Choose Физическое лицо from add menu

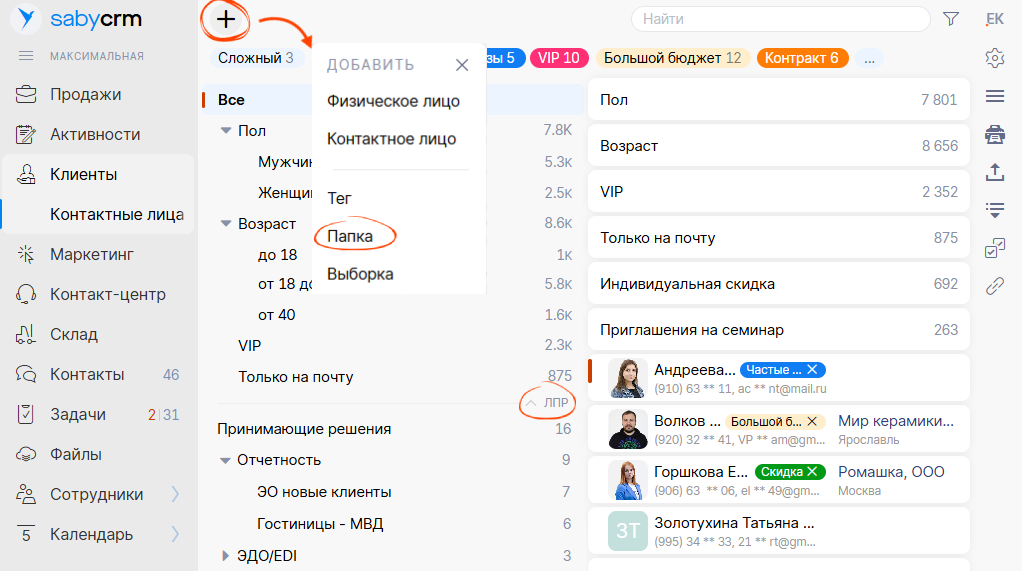point(393,101)
